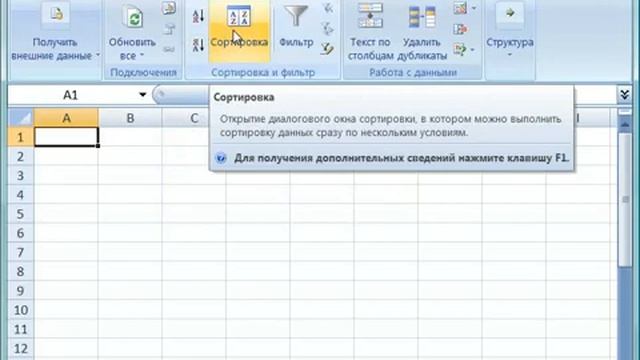The height and width of the screenshot is (360, 640).
Task: Open advanced filter options icon
Action: (x=327, y=49)
